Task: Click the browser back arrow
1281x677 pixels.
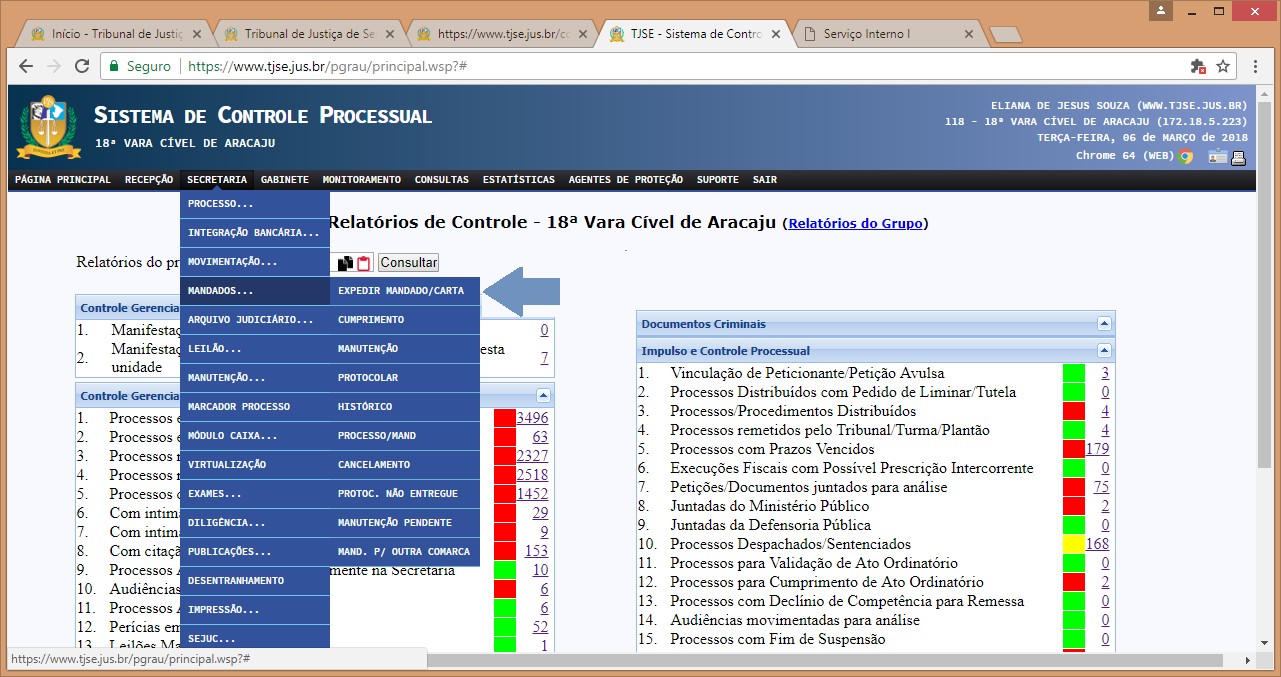Action: 26,66
